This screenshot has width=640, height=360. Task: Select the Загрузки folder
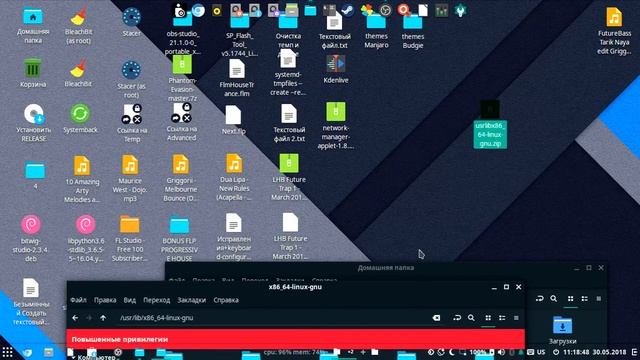(562, 330)
